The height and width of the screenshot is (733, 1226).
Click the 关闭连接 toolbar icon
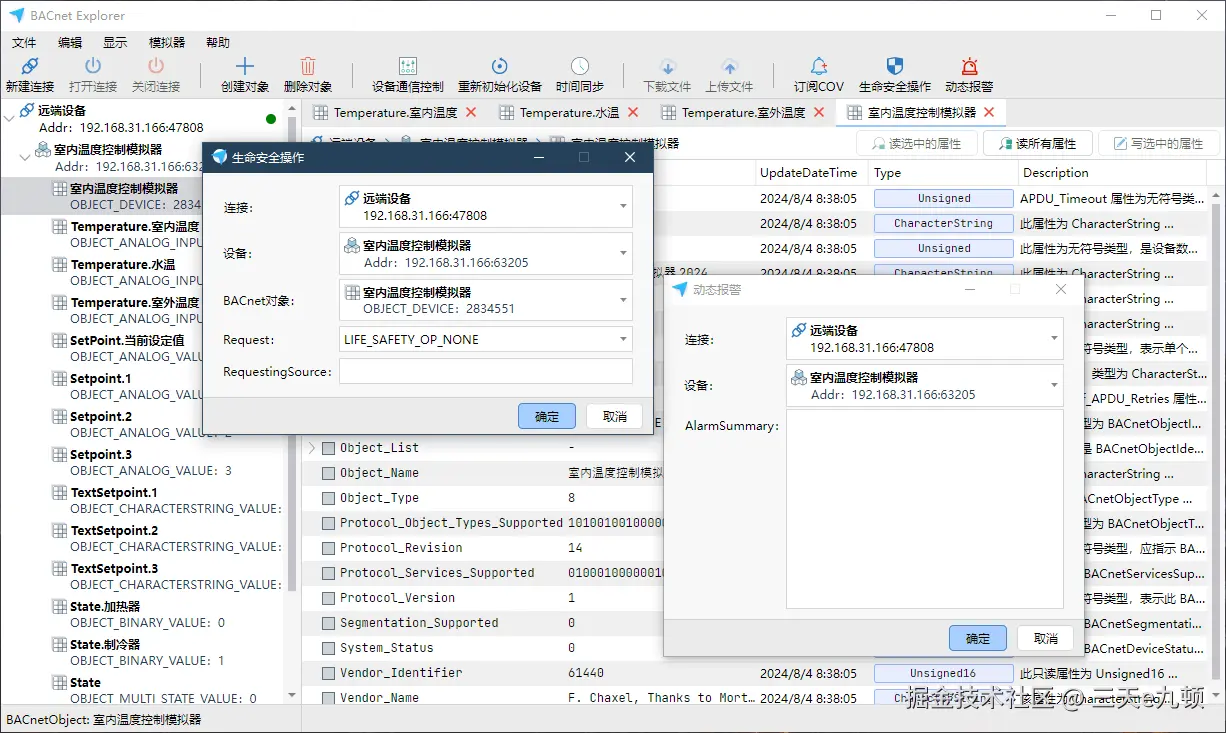[156, 66]
